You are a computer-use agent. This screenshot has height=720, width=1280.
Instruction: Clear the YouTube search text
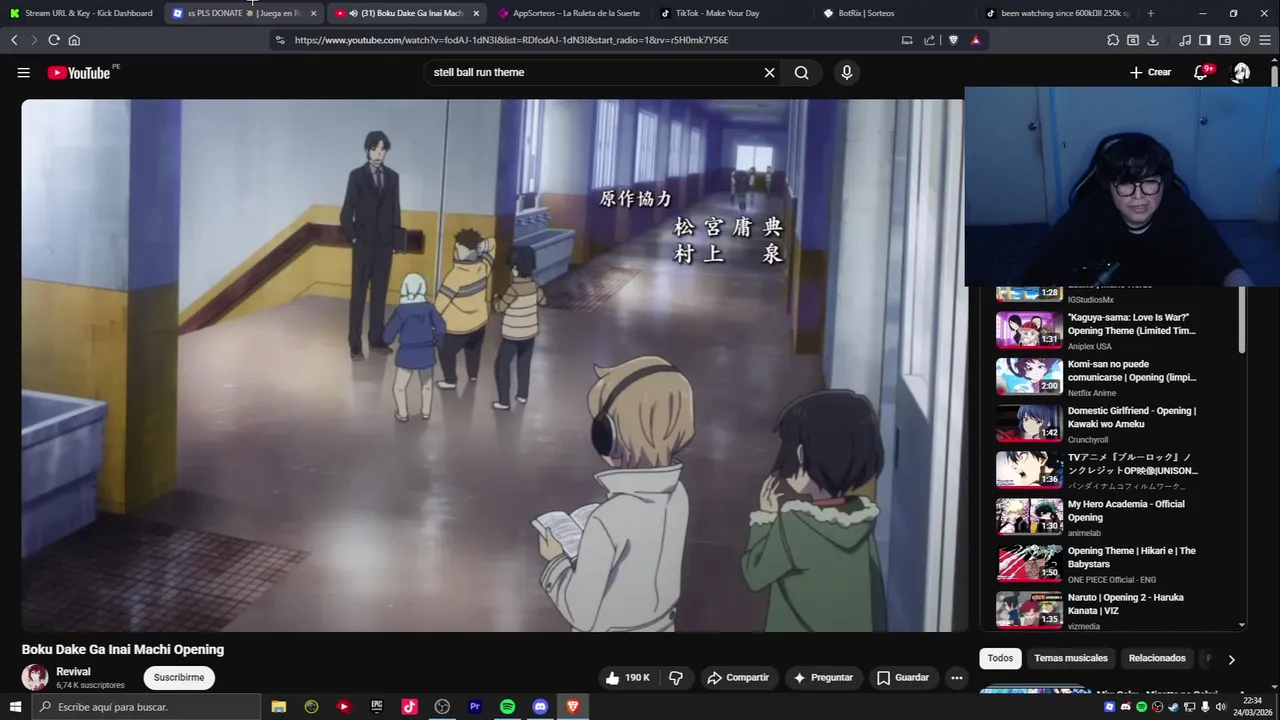click(769, 72)
